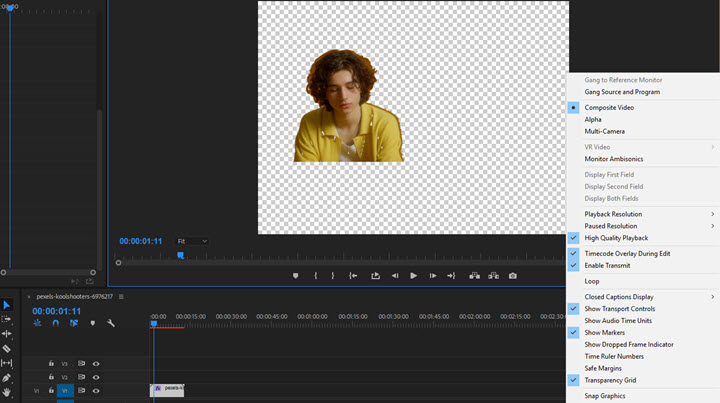
Task: Click the Export Frame camera icon
Action: pyautogui.click(x=513, y=276)
